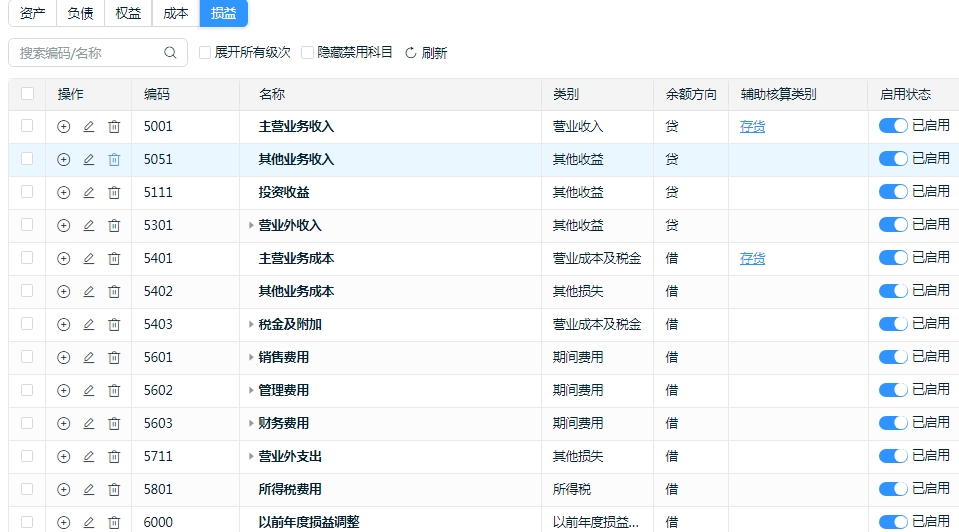This screenshot has width=959, height=532.
Task: Expand the 营业外收入 tree row
Action: click(251, 226)
